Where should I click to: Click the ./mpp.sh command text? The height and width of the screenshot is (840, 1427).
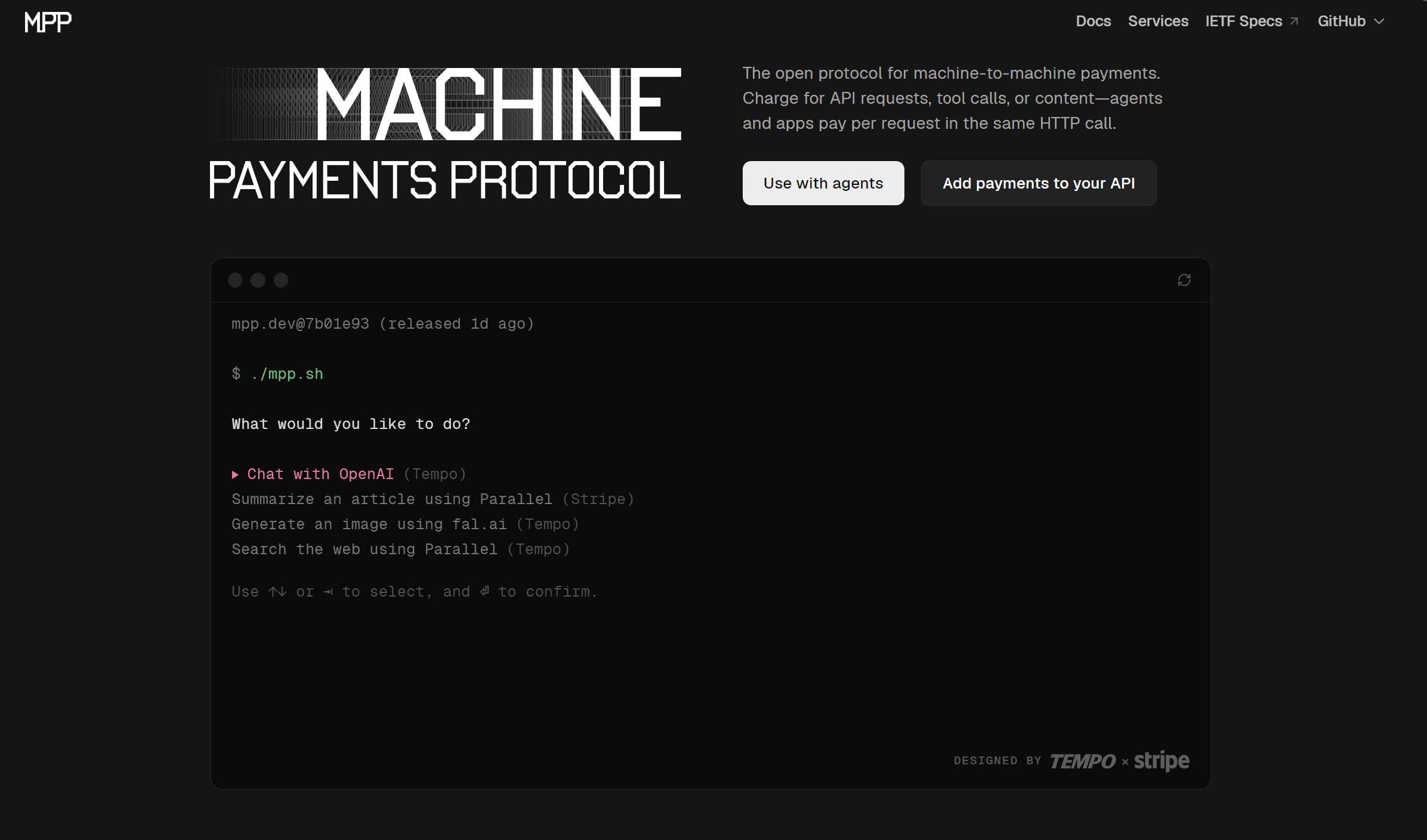pos(287,373)
